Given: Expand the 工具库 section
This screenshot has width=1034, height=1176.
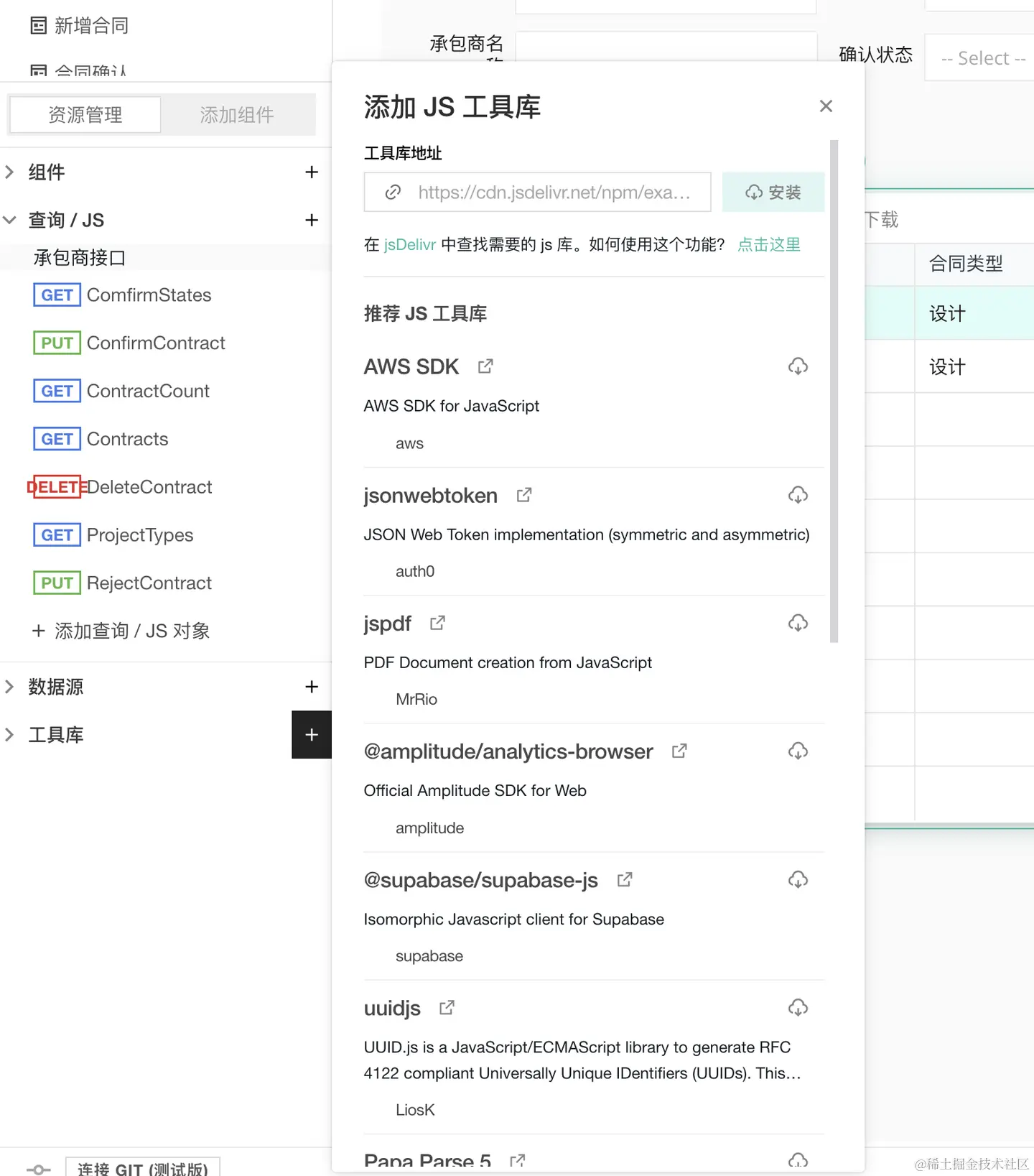Looking at the screenshot, I should (x=9, y=735).
